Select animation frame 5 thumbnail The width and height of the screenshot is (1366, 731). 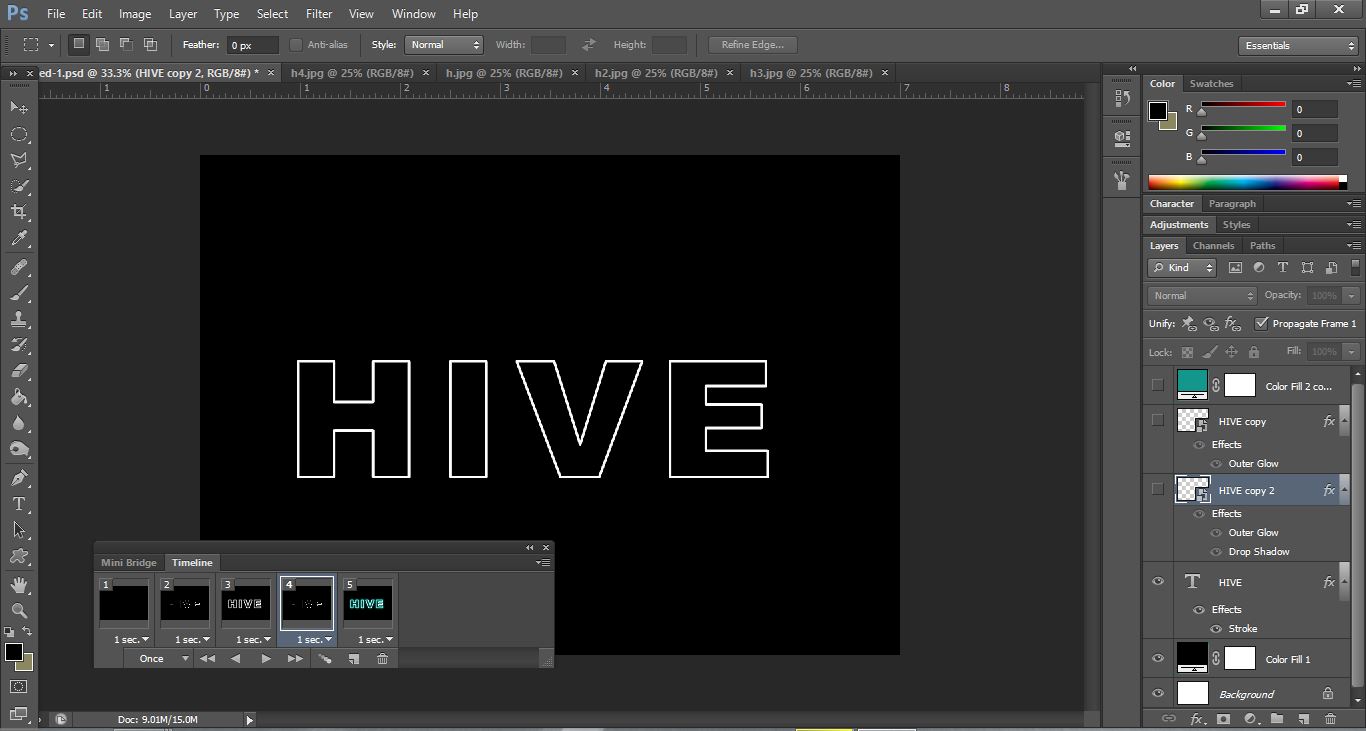point(368,604)
